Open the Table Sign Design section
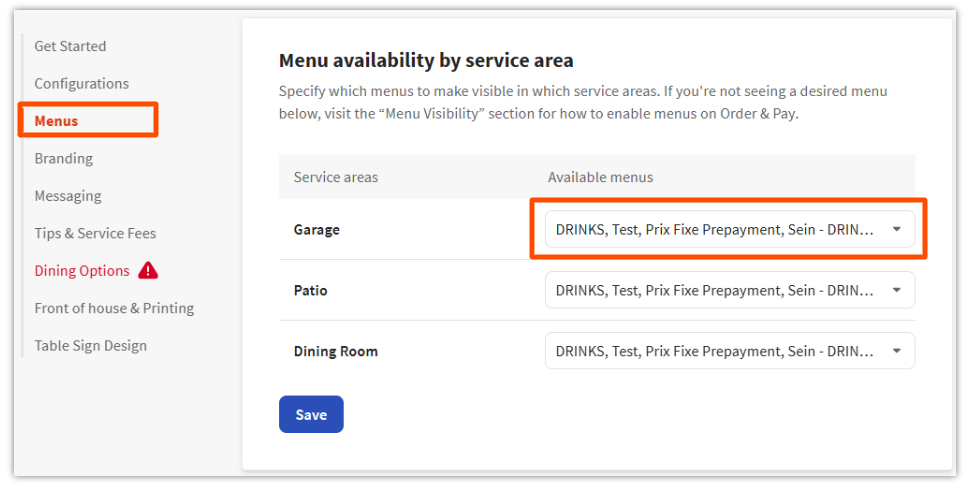 (90, 346)
